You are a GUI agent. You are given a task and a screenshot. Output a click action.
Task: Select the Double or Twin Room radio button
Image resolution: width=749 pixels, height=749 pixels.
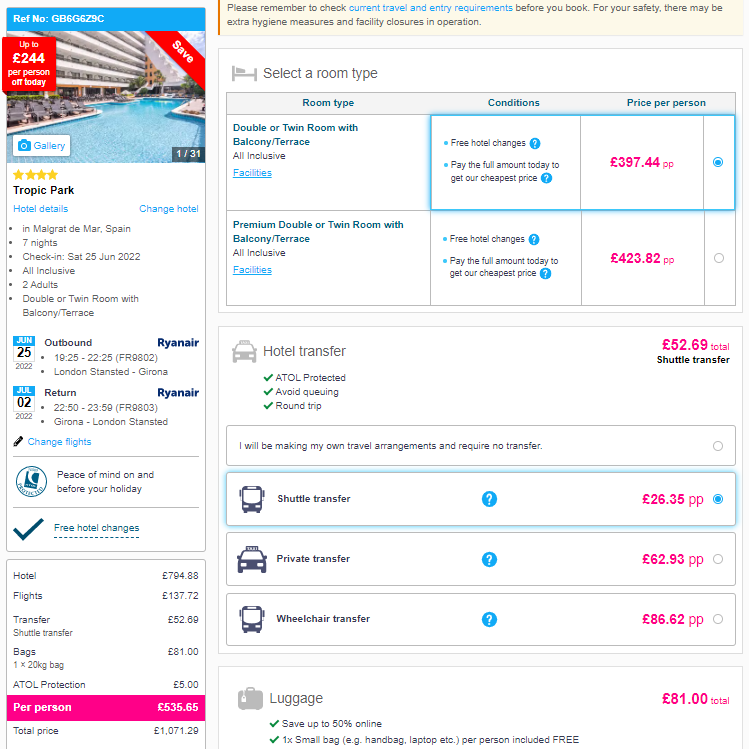pos(717,162)
